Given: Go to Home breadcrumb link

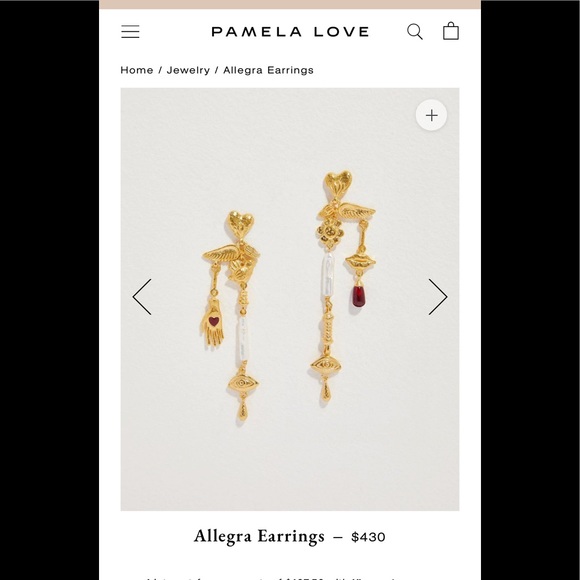Looking at the screenshot, I should coord(137,70).
